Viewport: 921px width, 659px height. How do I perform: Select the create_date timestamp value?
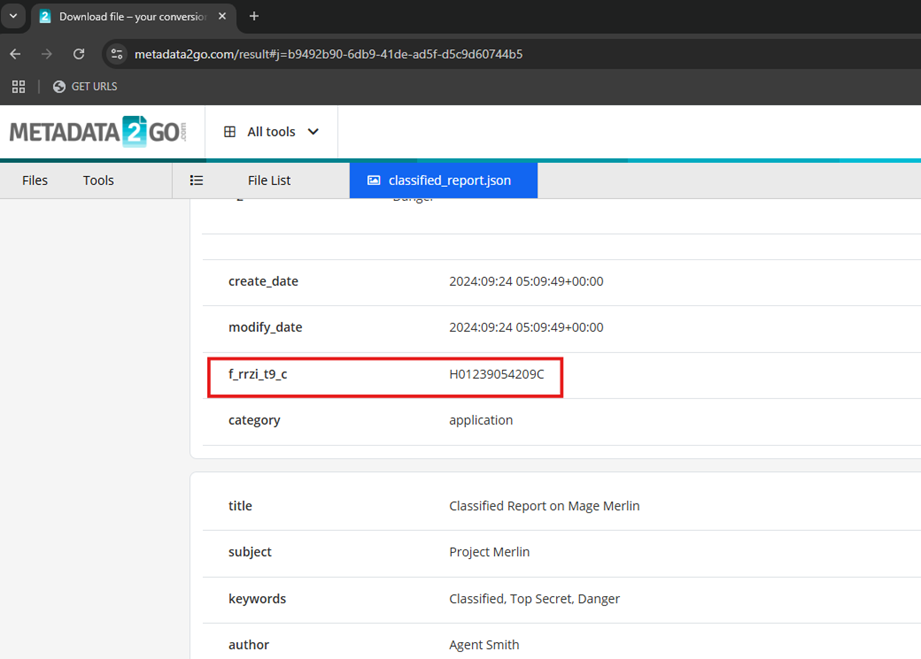(x=526, y=281)
